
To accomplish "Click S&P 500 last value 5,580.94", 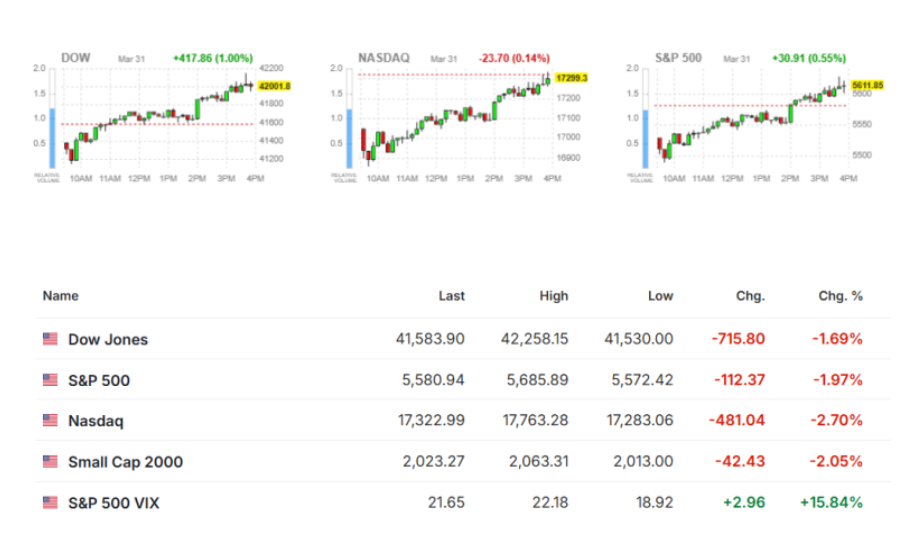I will (x=433, y=380).
